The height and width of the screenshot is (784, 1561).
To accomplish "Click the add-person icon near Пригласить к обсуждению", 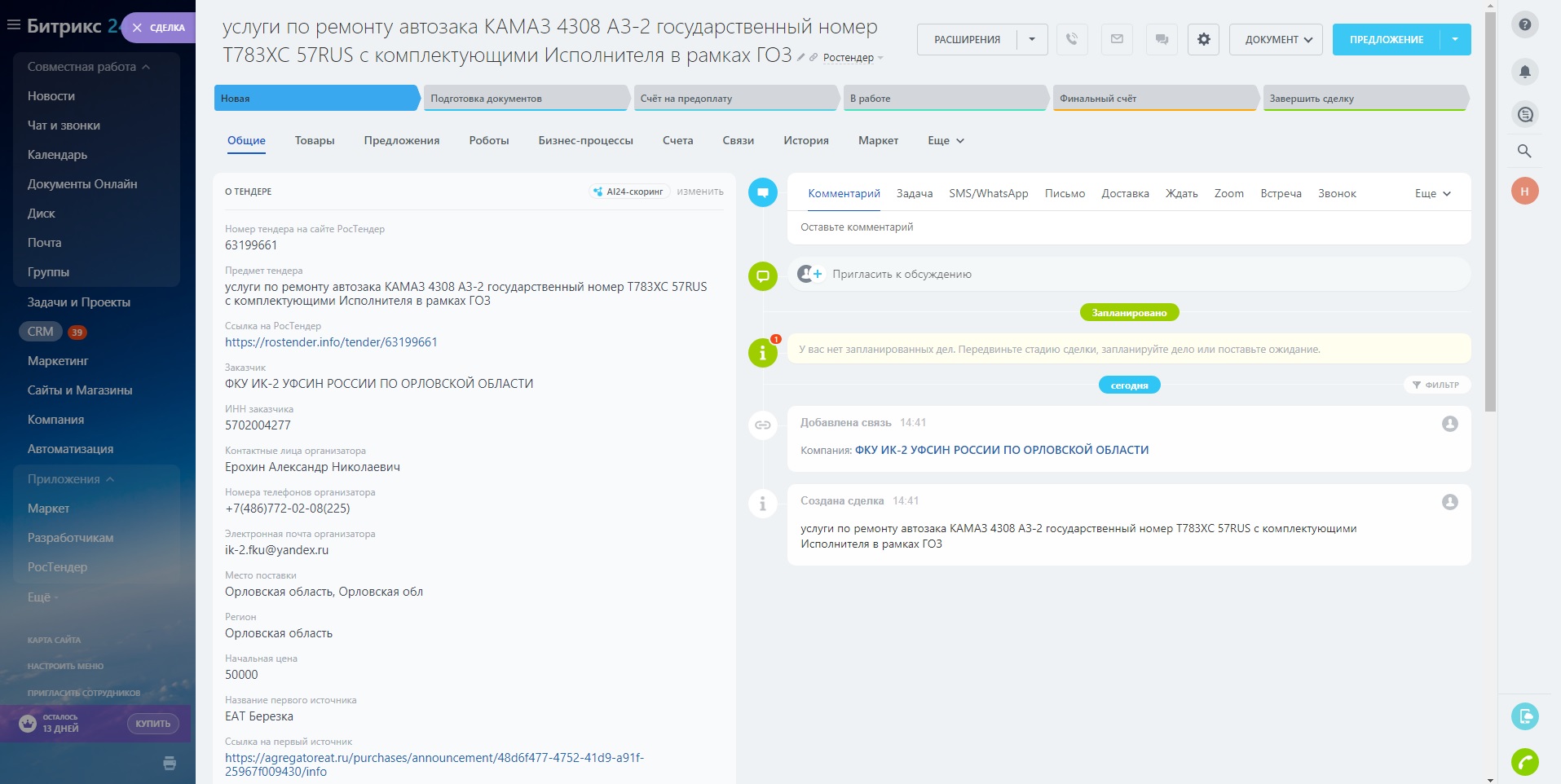I will click(809, 274).
